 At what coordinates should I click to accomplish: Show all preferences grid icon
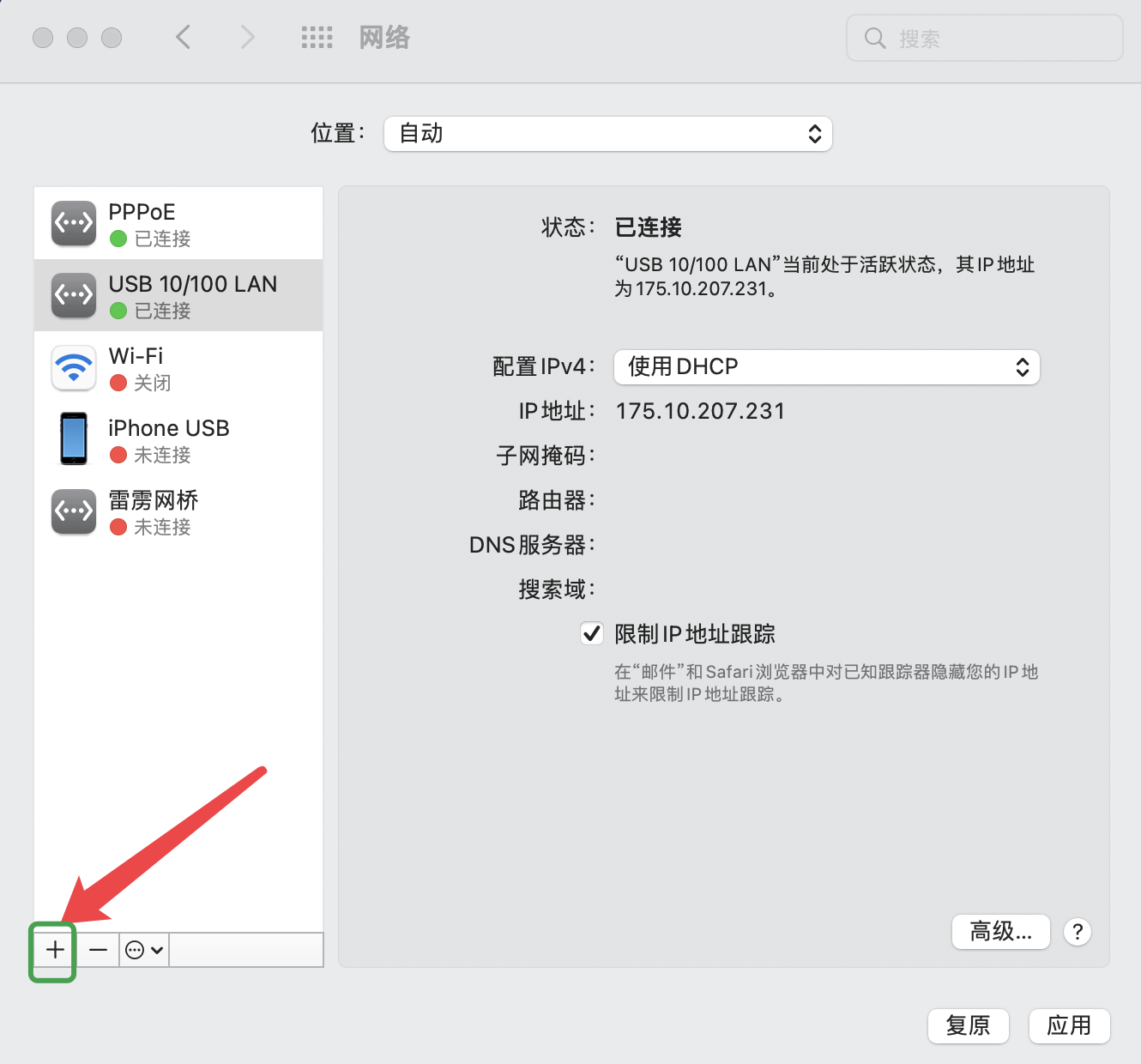coord(317,37)
